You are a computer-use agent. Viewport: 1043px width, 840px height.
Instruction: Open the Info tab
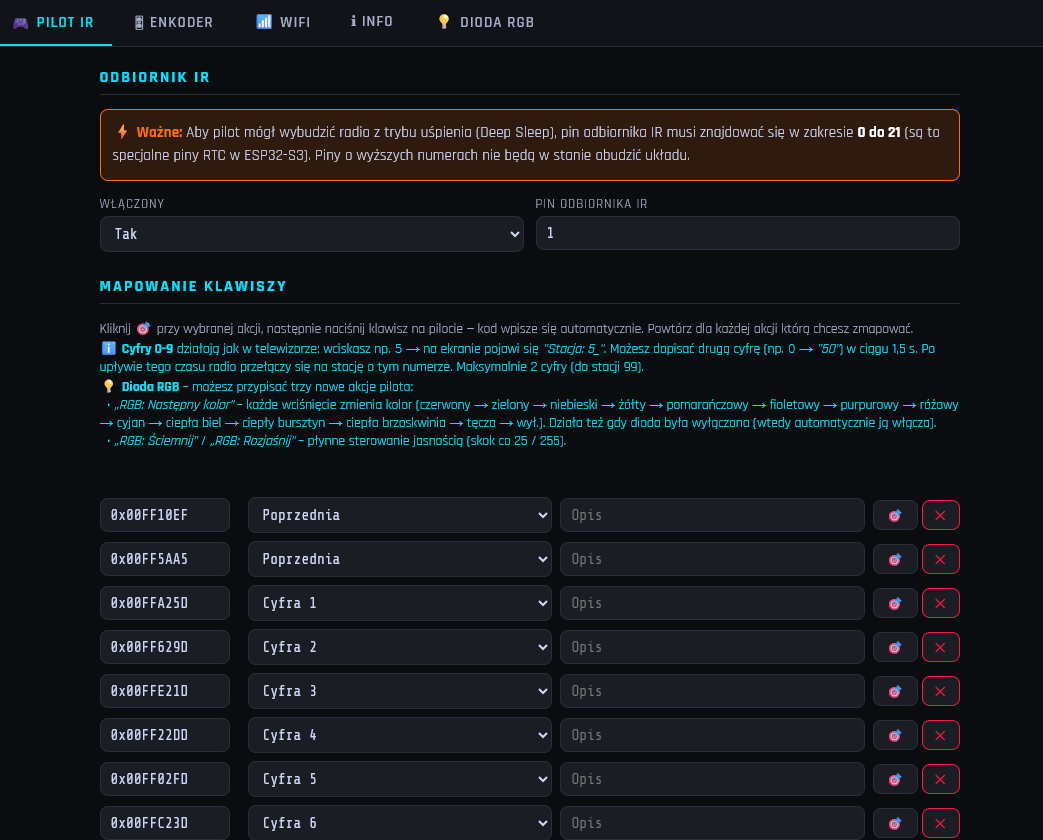[x=372, y=23]
